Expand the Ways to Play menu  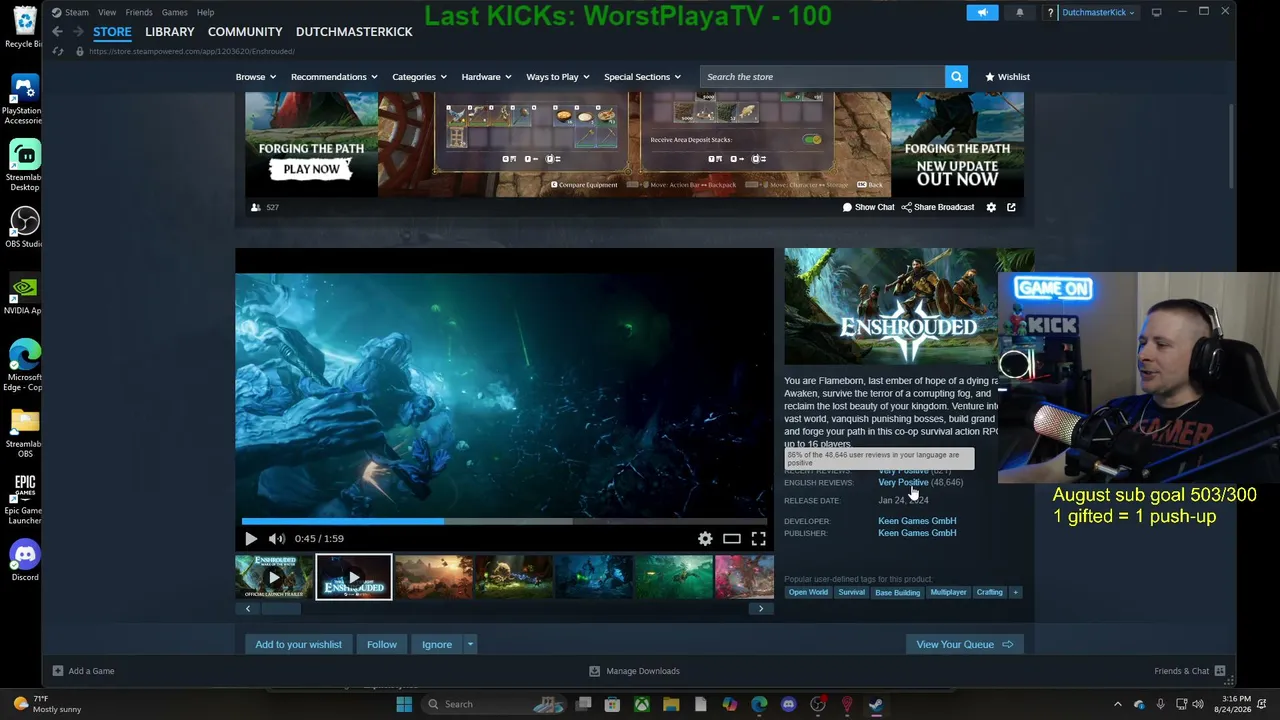557,77
